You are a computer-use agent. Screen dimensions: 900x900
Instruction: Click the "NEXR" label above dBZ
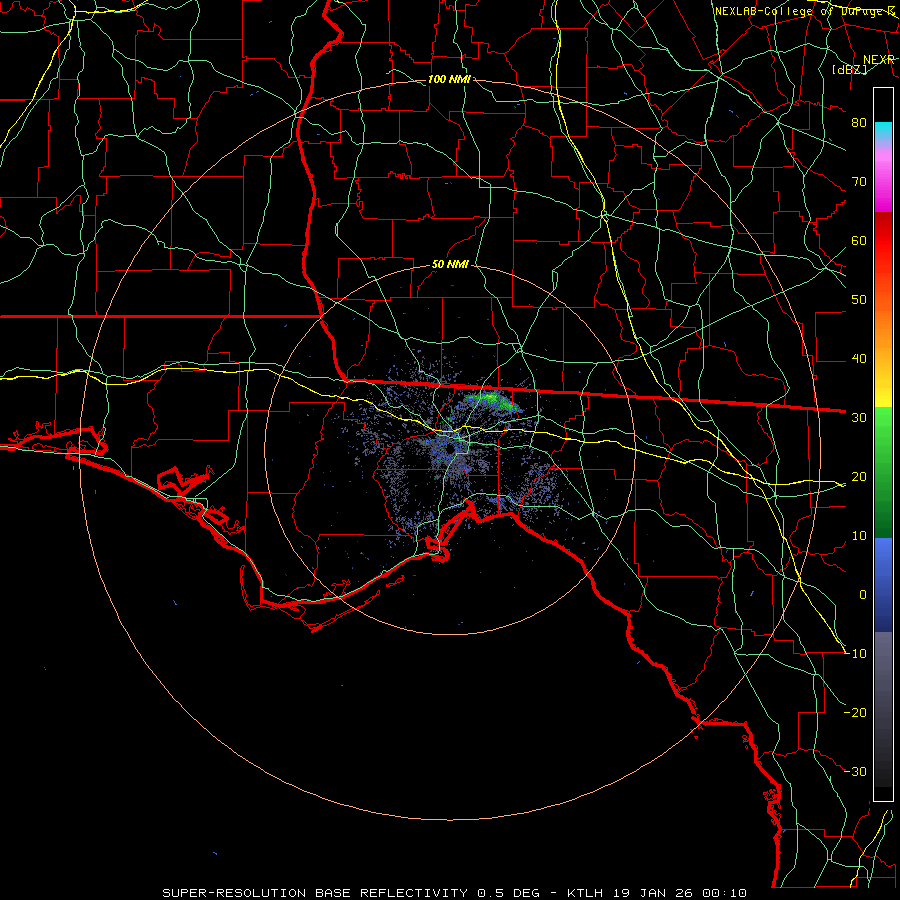point(879,60)
